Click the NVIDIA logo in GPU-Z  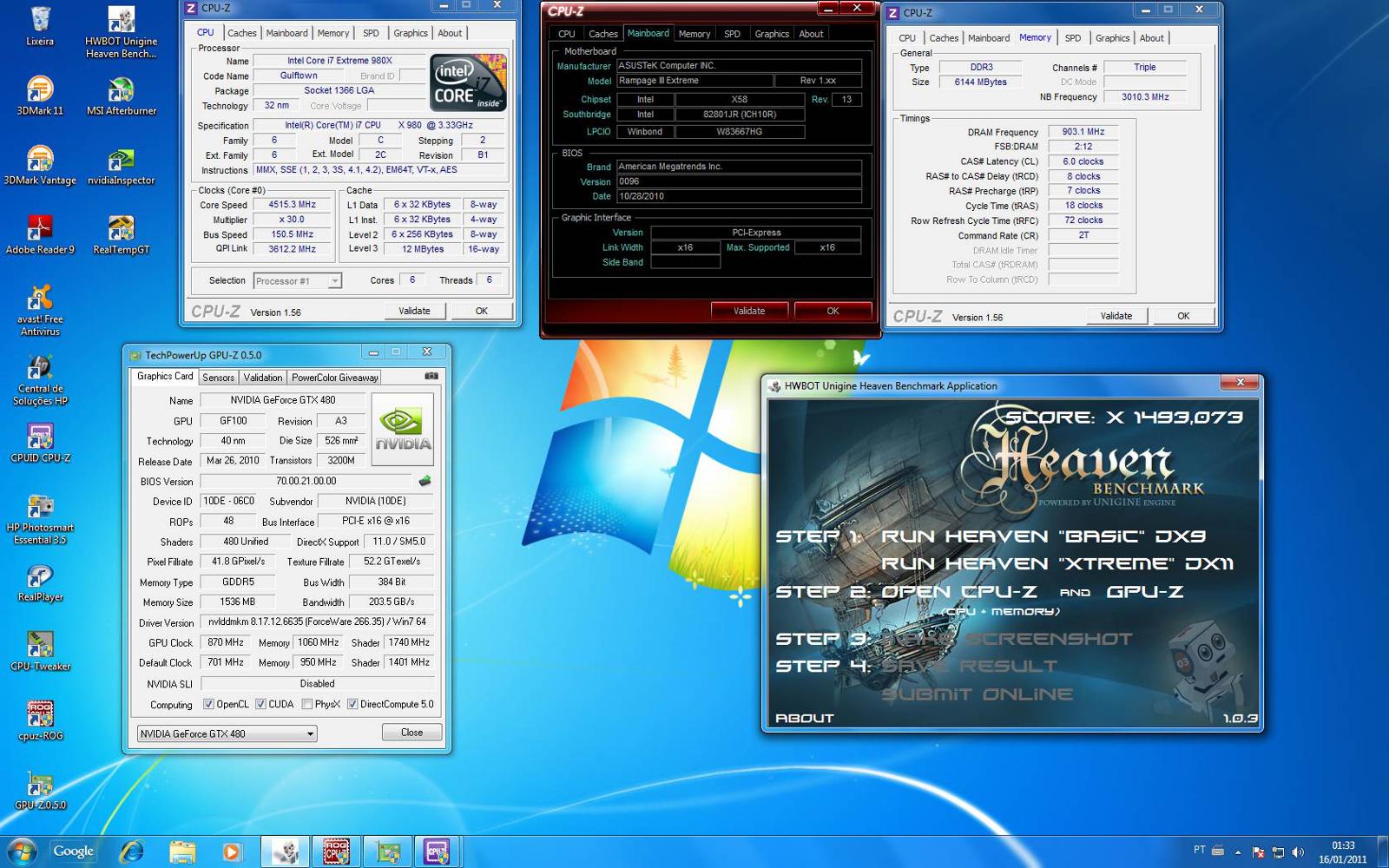[402, 429]
